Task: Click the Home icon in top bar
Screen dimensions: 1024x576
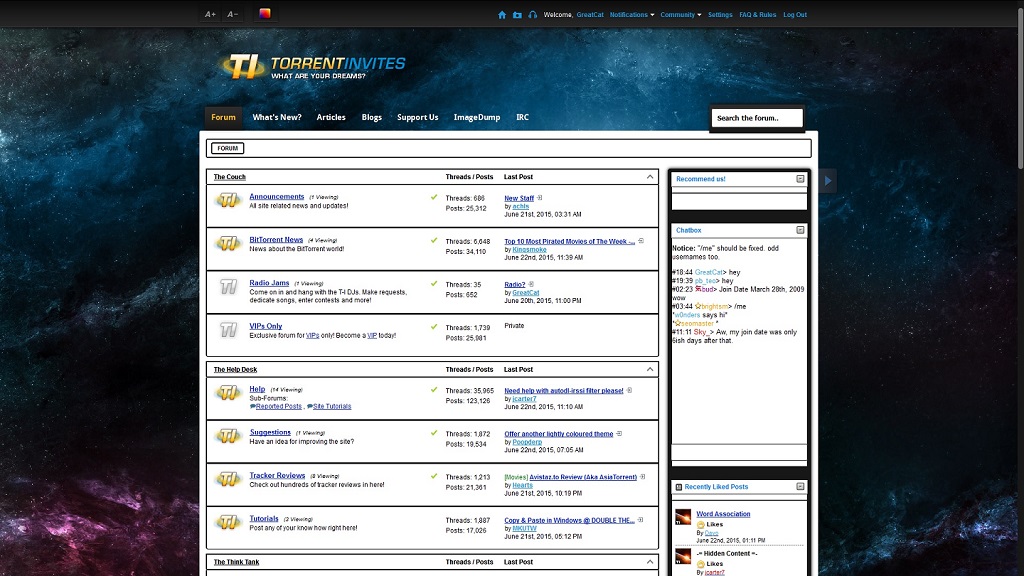Action: coord(502,14)
